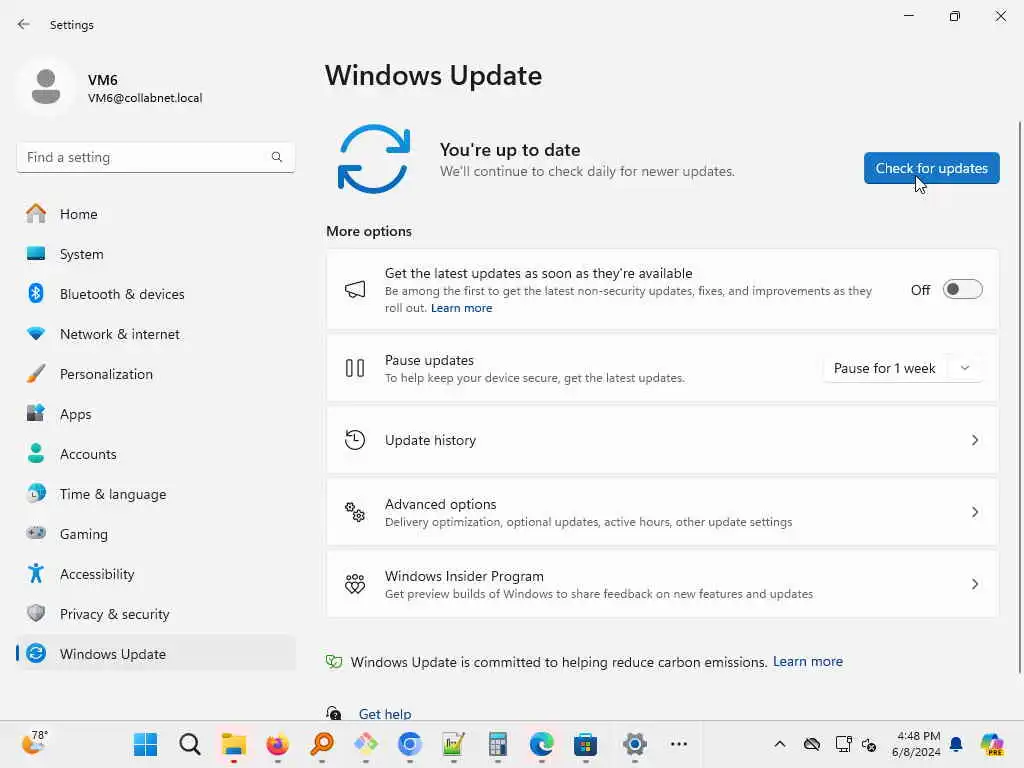
Task: Show hidden icons tray chevron
Action: pos(780,744)
